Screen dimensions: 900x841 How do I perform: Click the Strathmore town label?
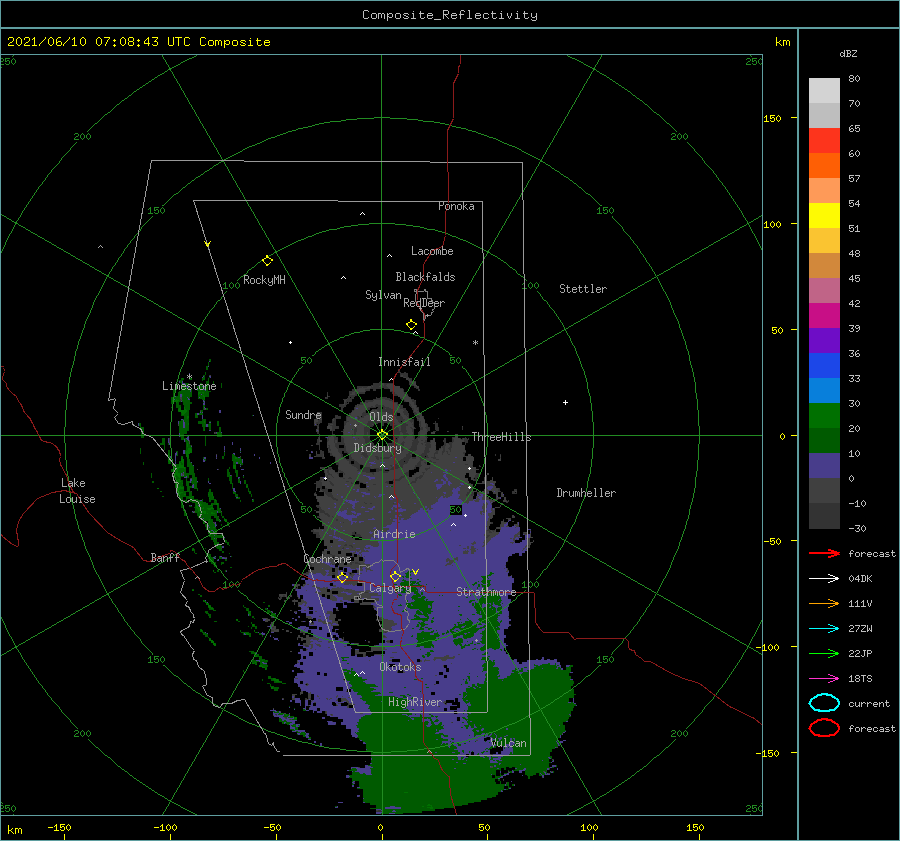[x=486, y=592]
